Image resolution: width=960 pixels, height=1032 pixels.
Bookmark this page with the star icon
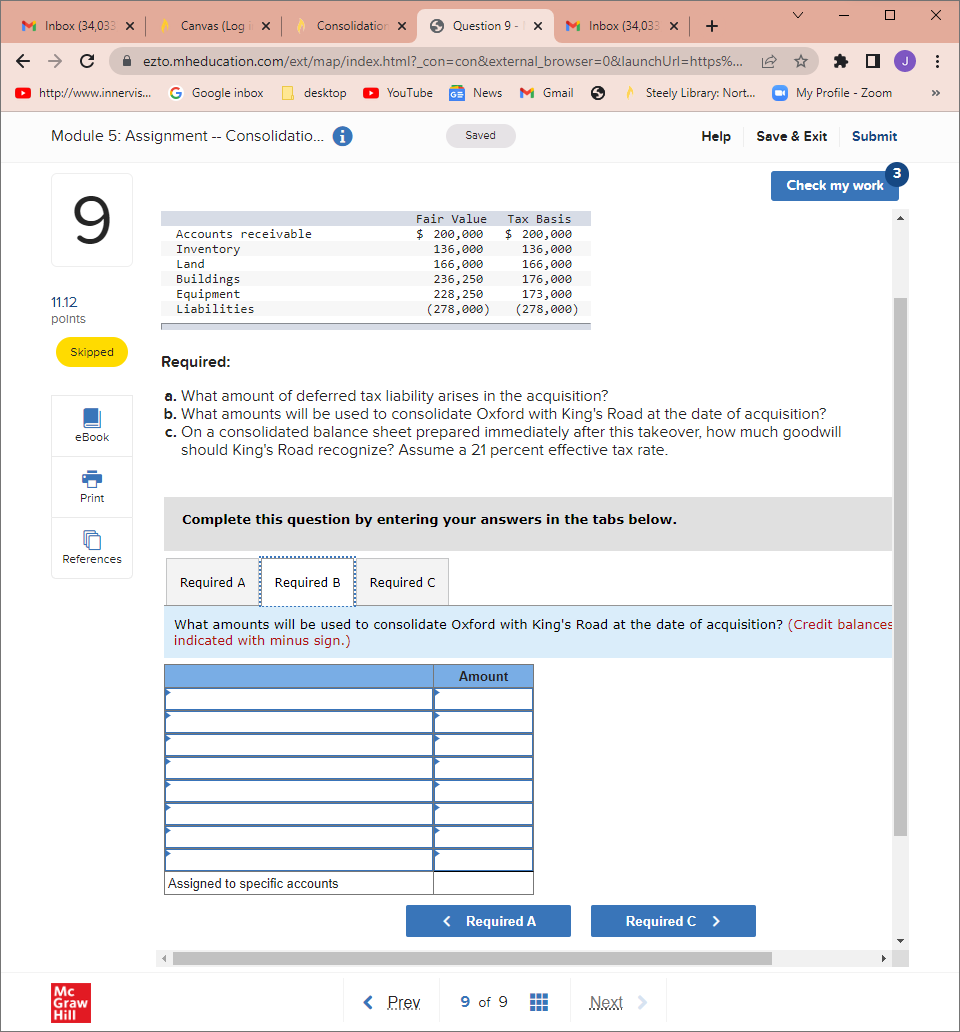803,61
